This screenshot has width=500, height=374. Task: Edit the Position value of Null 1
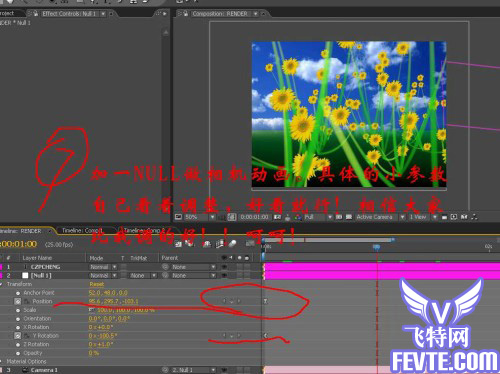click(x=113, y=301)
